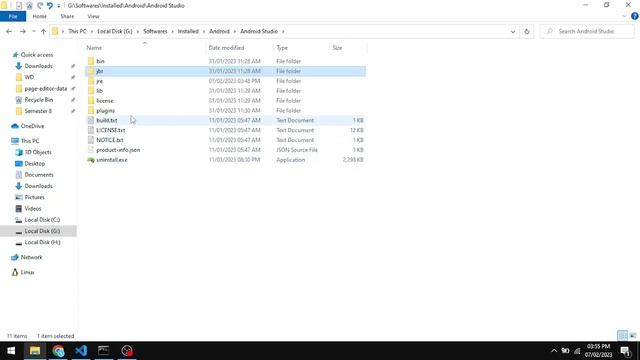Select This PC in navigation pane
This screenshot has width=640, height=360.
[30, 141]
